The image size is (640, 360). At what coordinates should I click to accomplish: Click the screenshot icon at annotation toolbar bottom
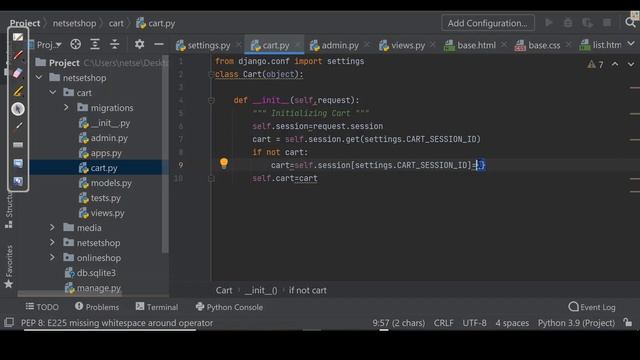18,181
